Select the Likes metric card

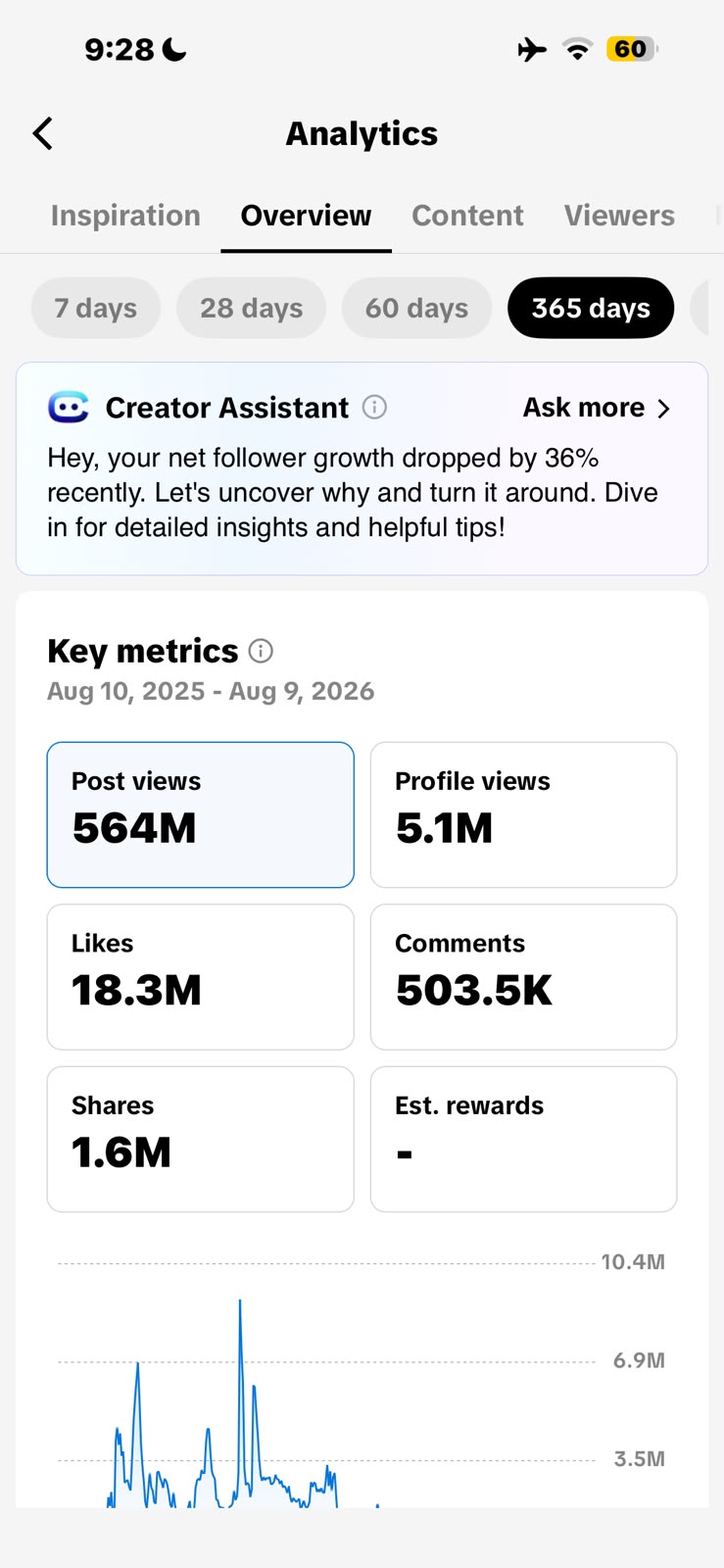point(200,977)
